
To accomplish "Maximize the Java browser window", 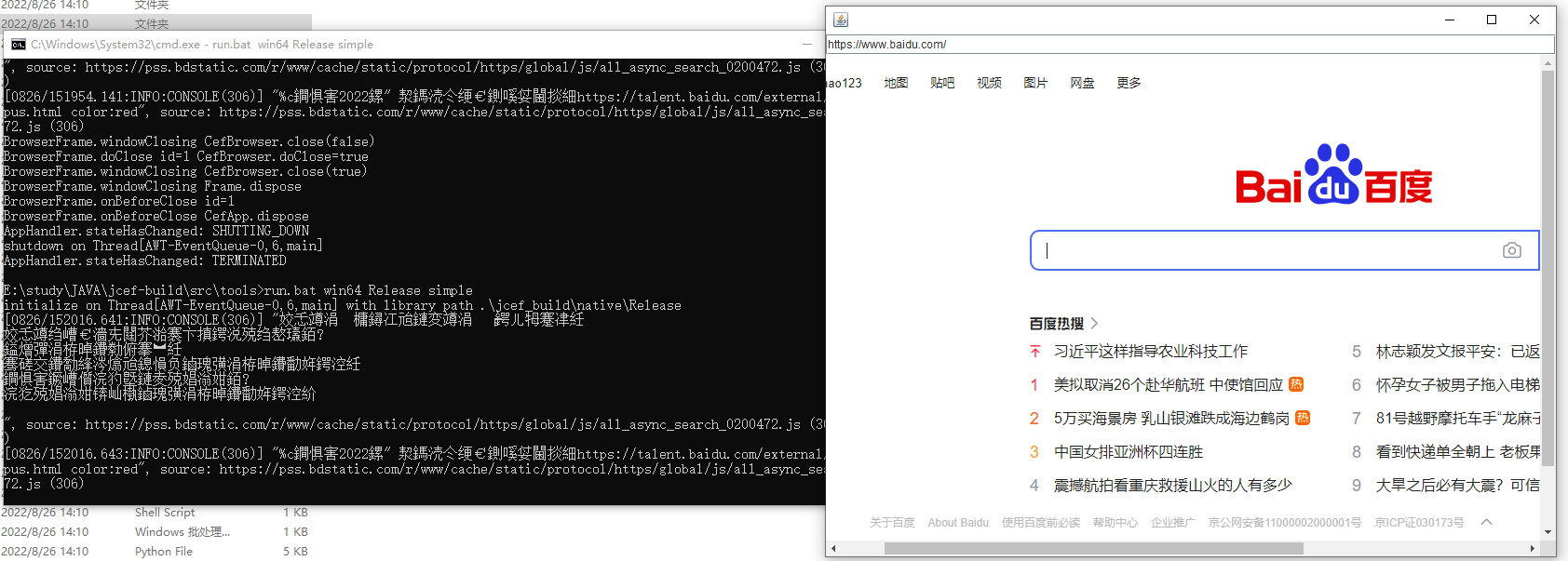I will point(1492,20).
